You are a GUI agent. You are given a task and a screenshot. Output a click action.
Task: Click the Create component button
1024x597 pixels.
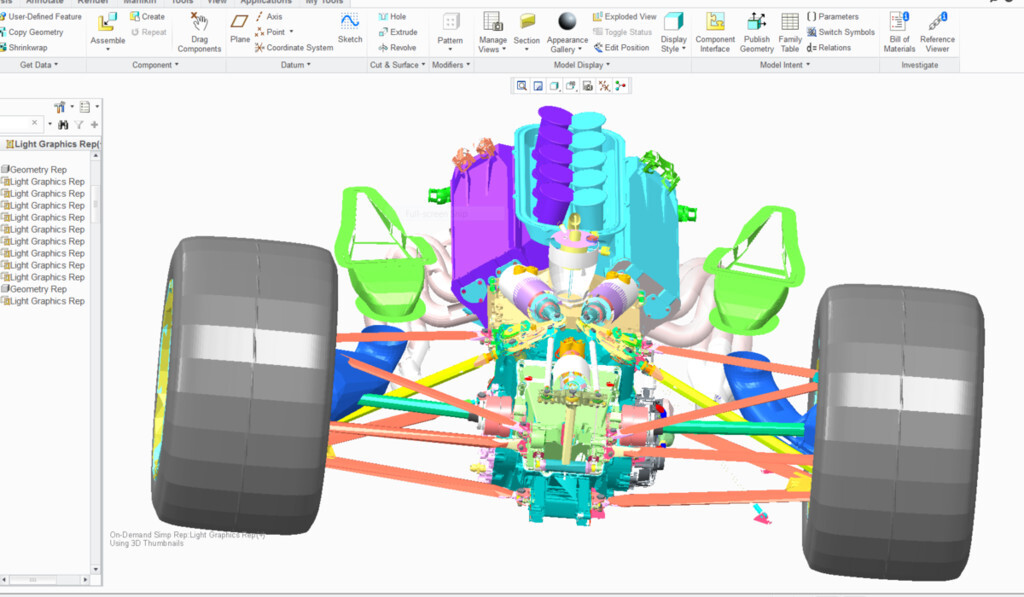pos(147,16)
